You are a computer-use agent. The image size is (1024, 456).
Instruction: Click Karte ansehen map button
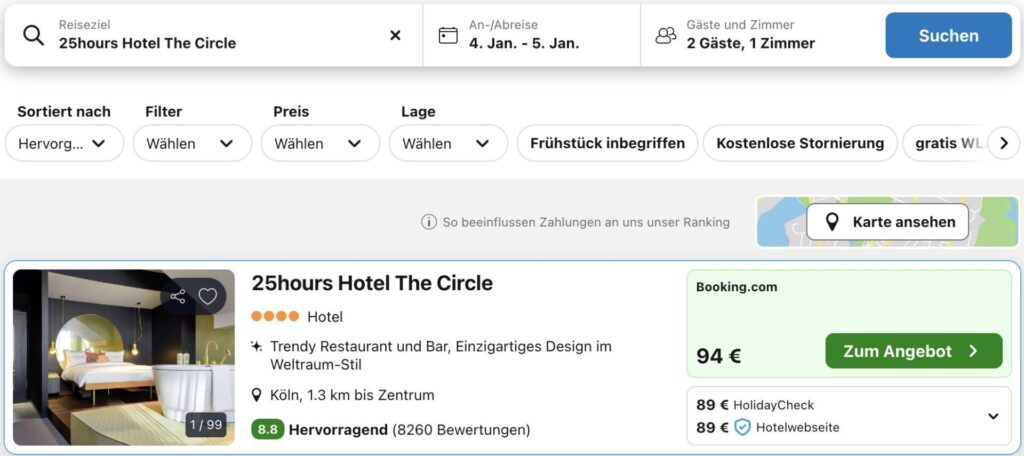888,222
